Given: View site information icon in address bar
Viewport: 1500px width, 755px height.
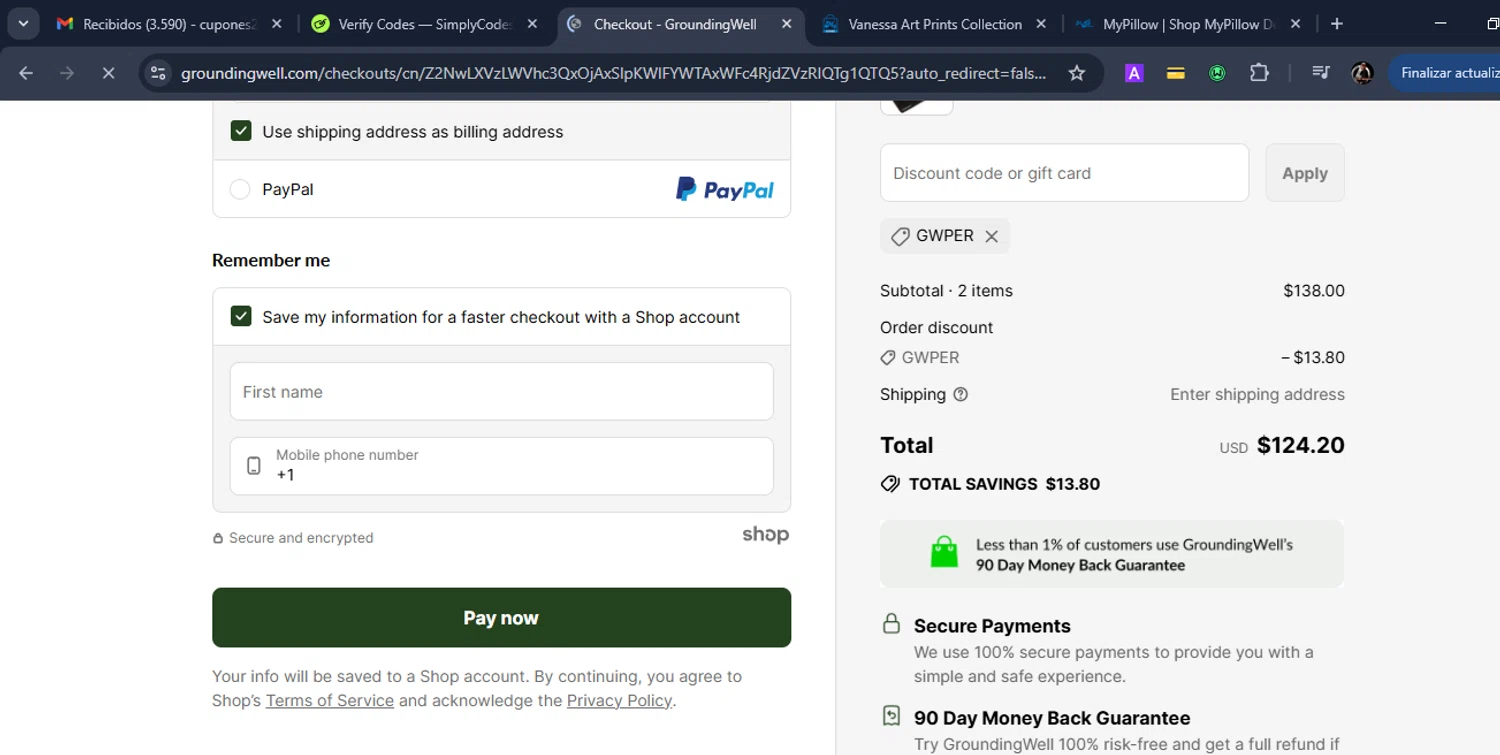Looking at the screenshot, I should click(x=158, y=73).
